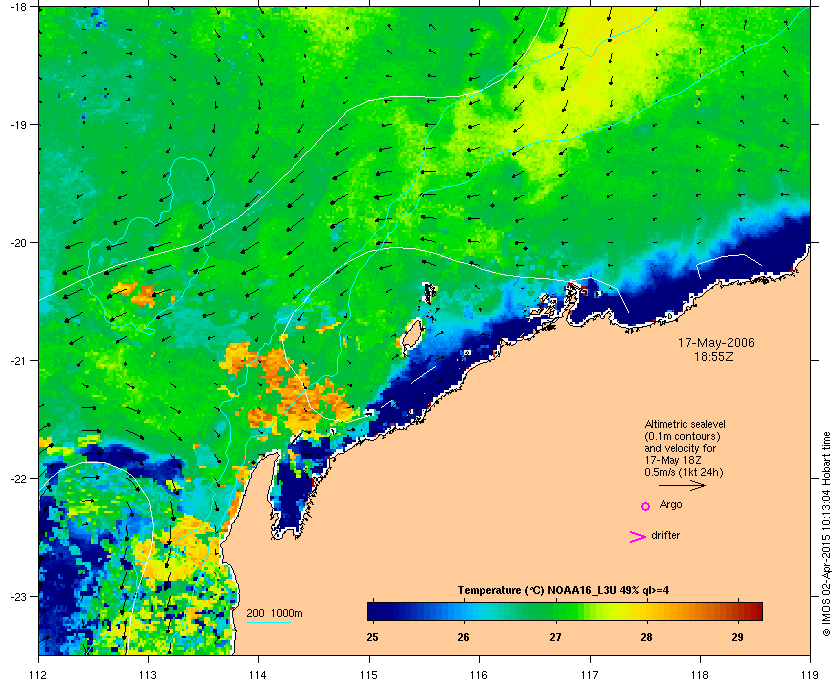The width and height of the screenshot is (840, 680).
Task: Click the cyan 200m isobath legend line
Action: point(268,622)
